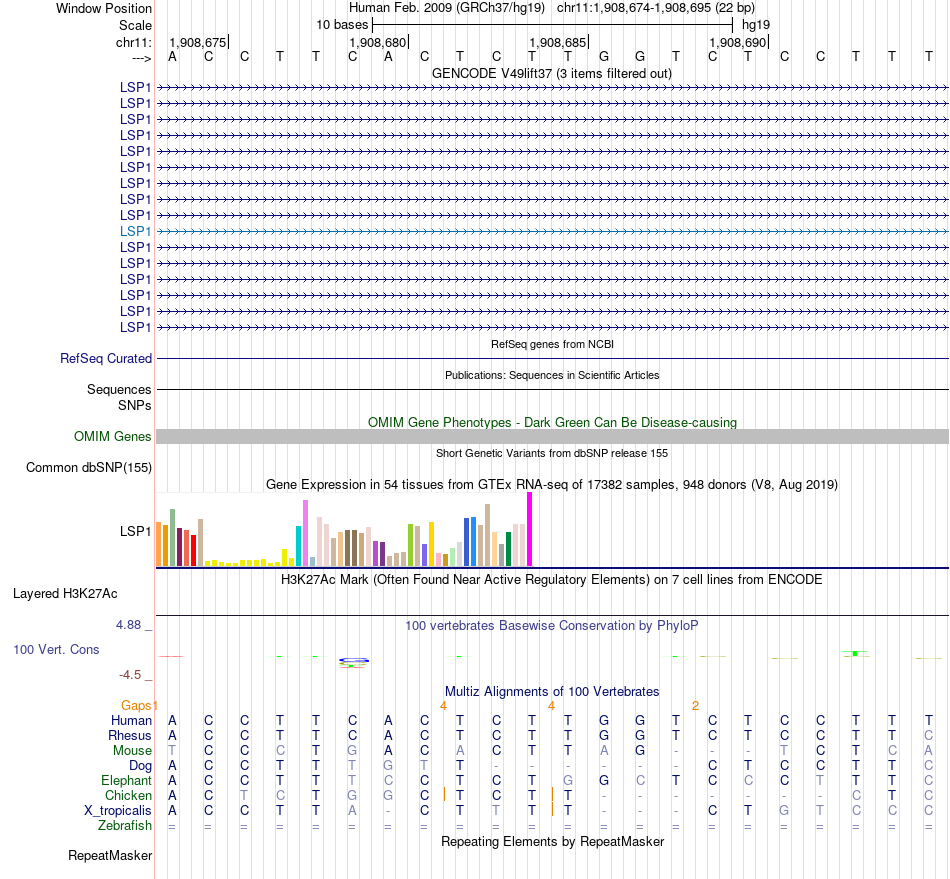Select the 'Rhesus' species row label
Viewport: 950px width, 879px height.
[130, 735]
